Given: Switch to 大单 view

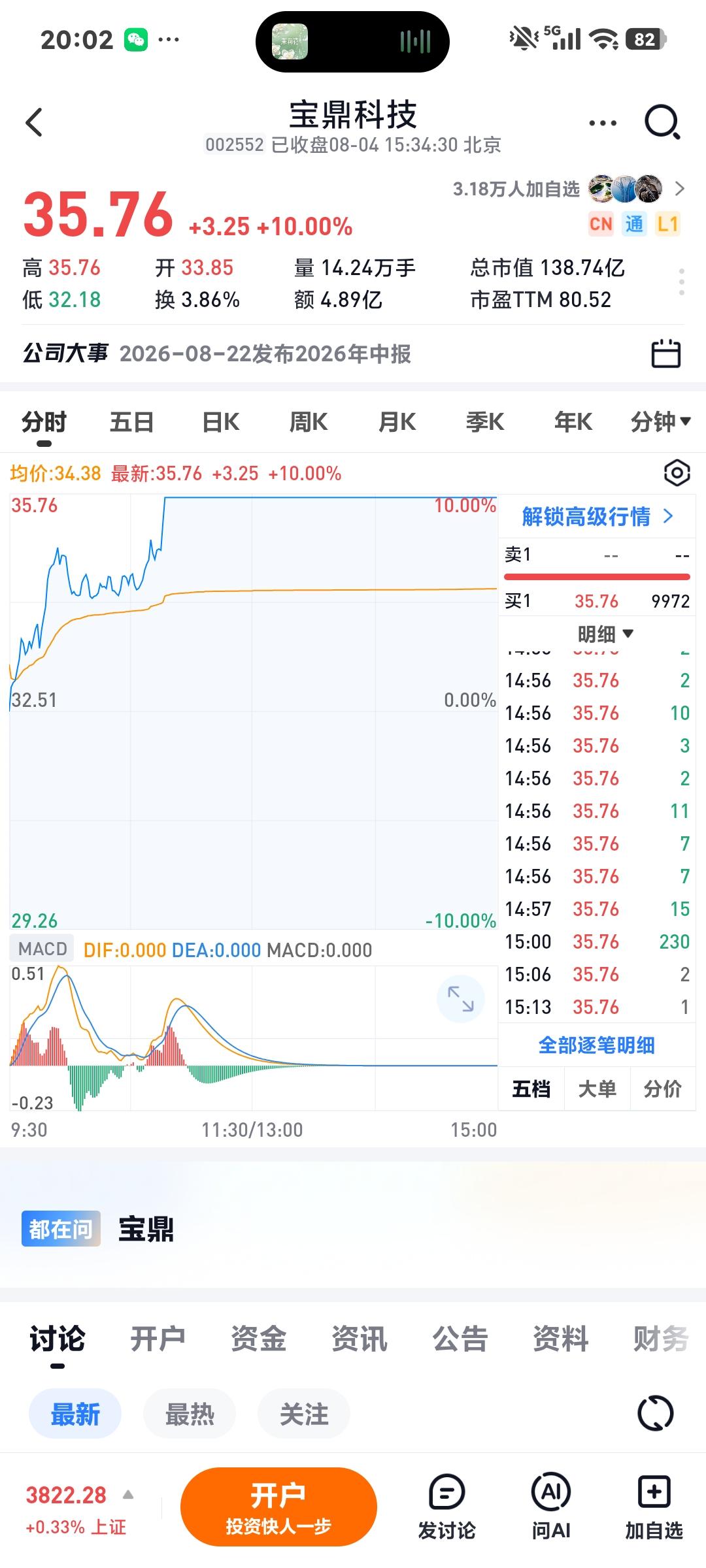Looking at the screenshot, I should point(597,1088).
